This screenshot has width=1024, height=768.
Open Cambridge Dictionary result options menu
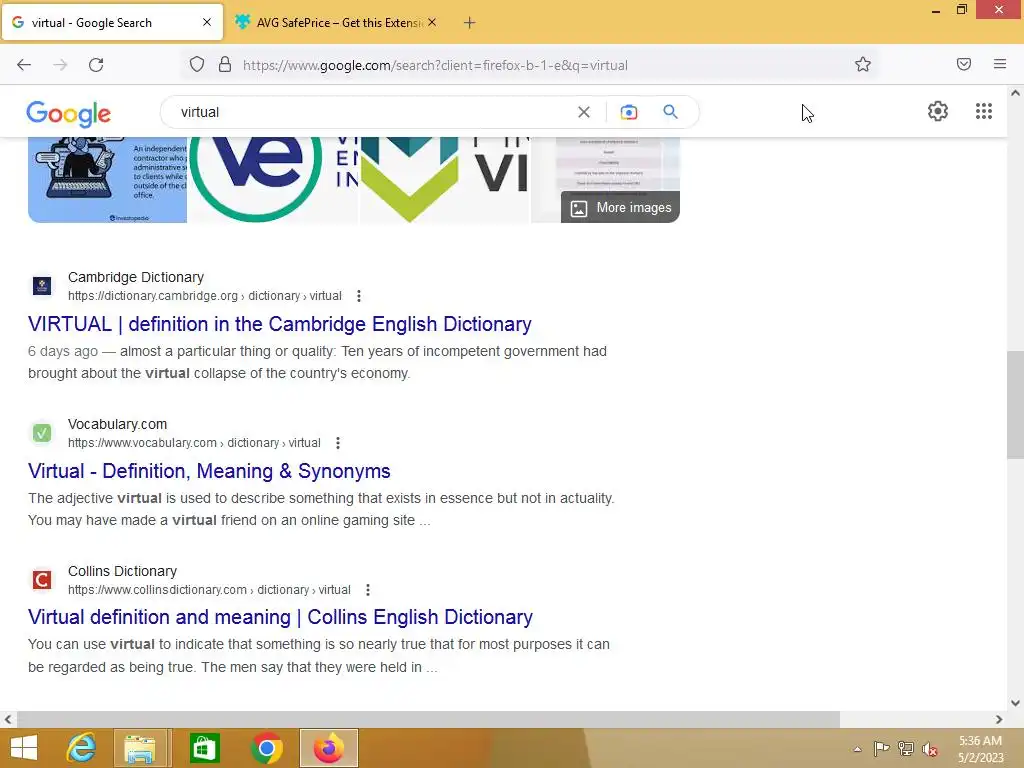pos(359,296)
